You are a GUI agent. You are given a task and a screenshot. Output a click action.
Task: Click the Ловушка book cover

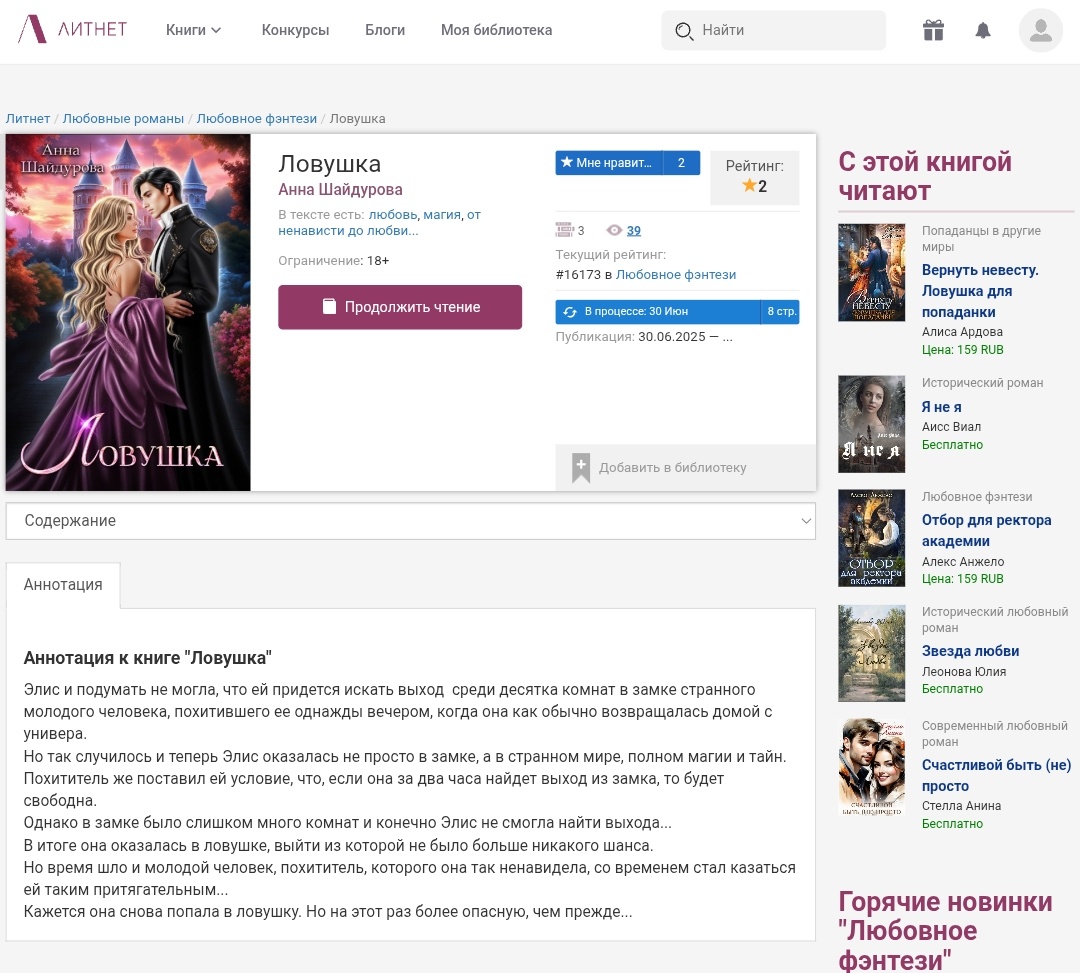click(128, 313)
